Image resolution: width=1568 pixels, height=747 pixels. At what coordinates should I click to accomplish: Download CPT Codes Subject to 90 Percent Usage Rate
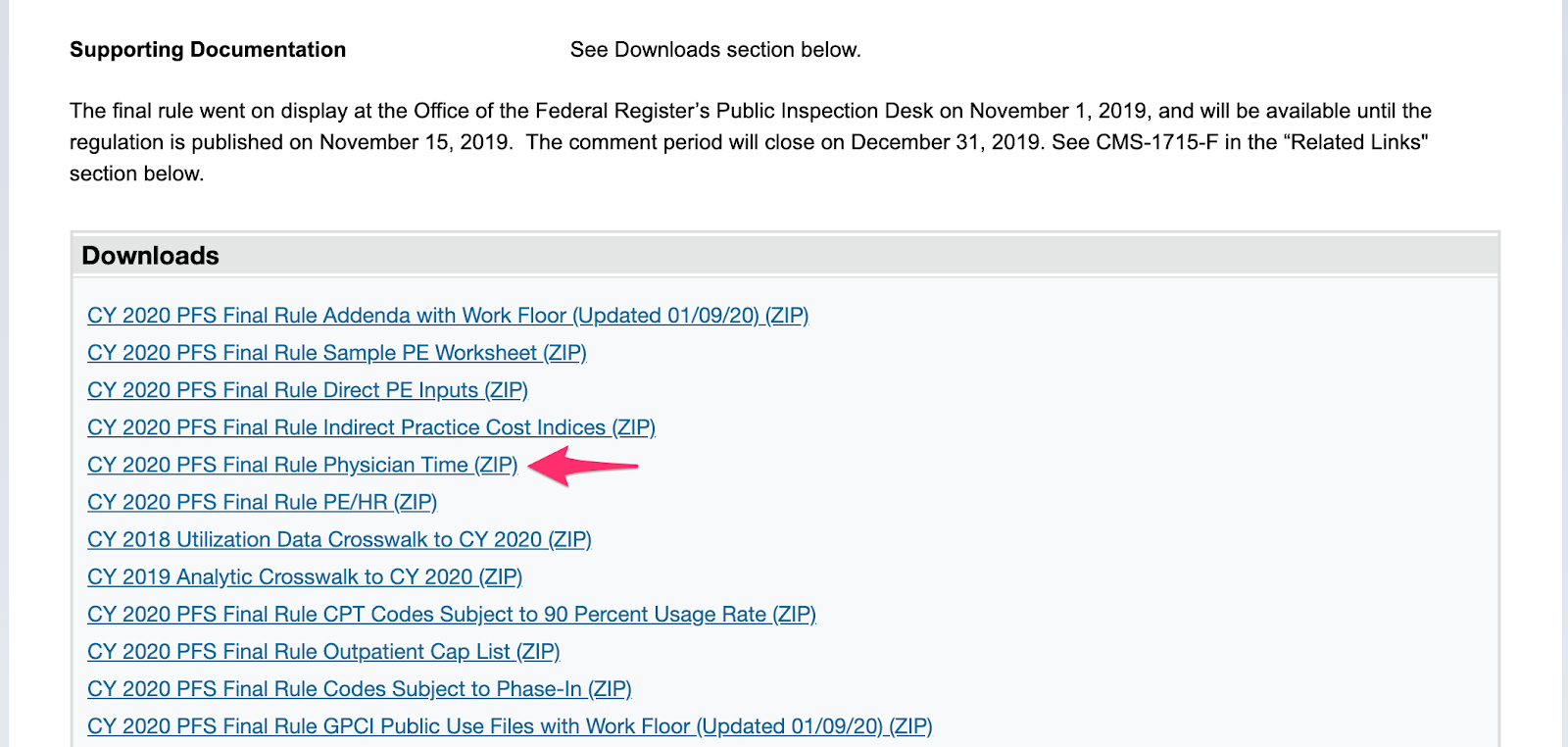coord(452,614)
